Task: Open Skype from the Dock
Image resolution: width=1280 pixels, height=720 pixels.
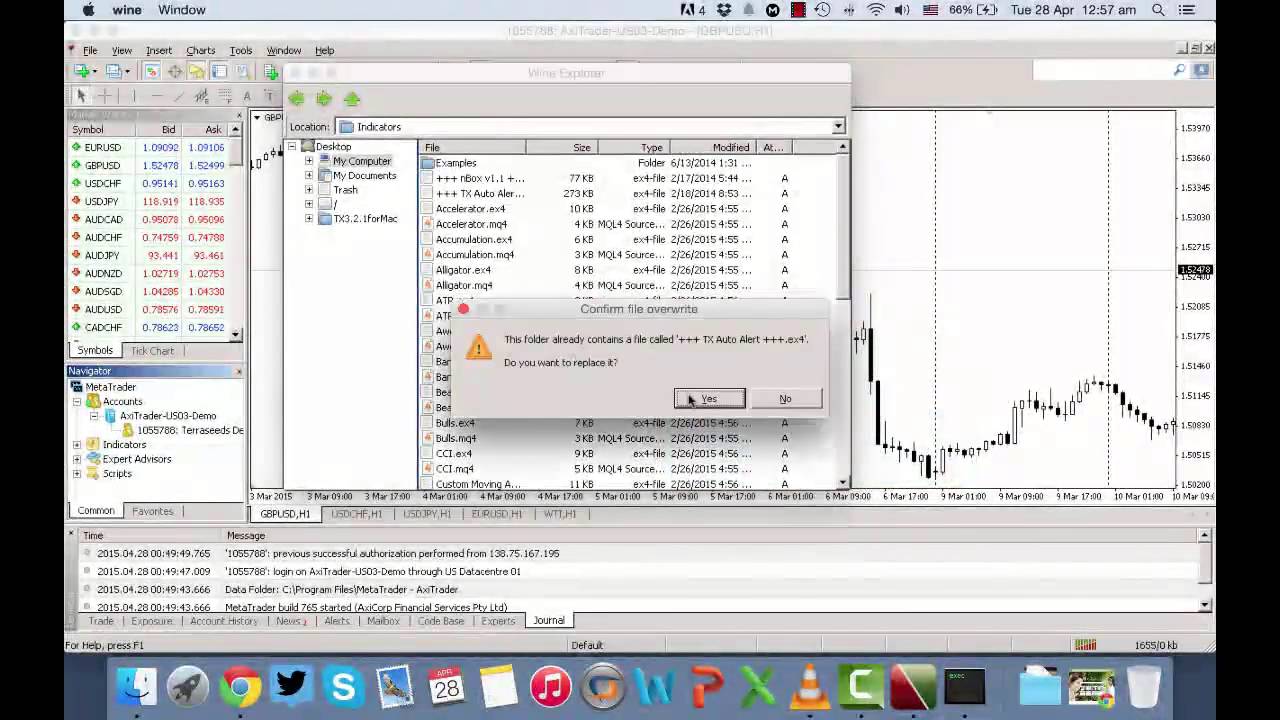Action: pos(343,688)
